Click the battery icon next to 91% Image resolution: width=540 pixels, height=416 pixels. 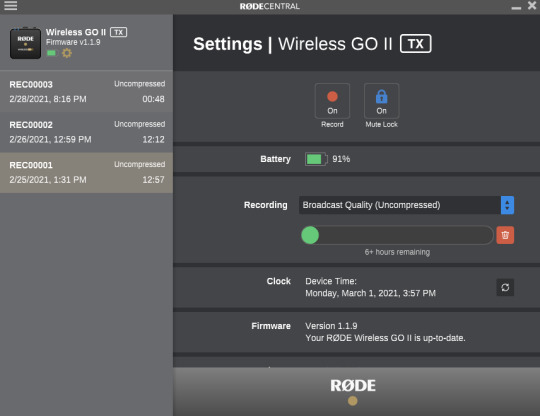click(316, 159)
